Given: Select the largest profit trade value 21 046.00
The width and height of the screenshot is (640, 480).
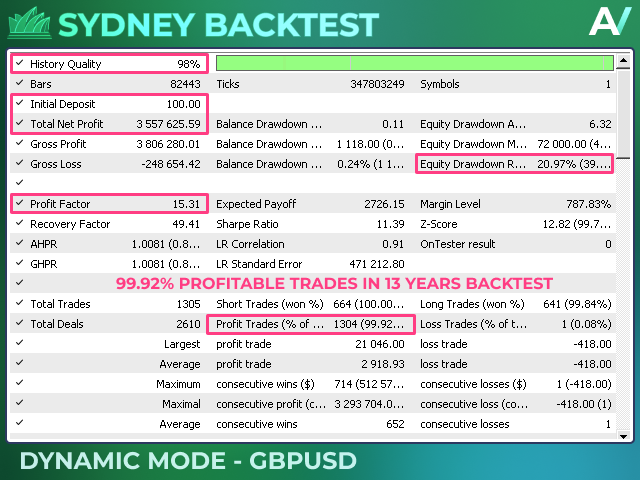Looking at the screenshot, I should click(x=380, y=344).
